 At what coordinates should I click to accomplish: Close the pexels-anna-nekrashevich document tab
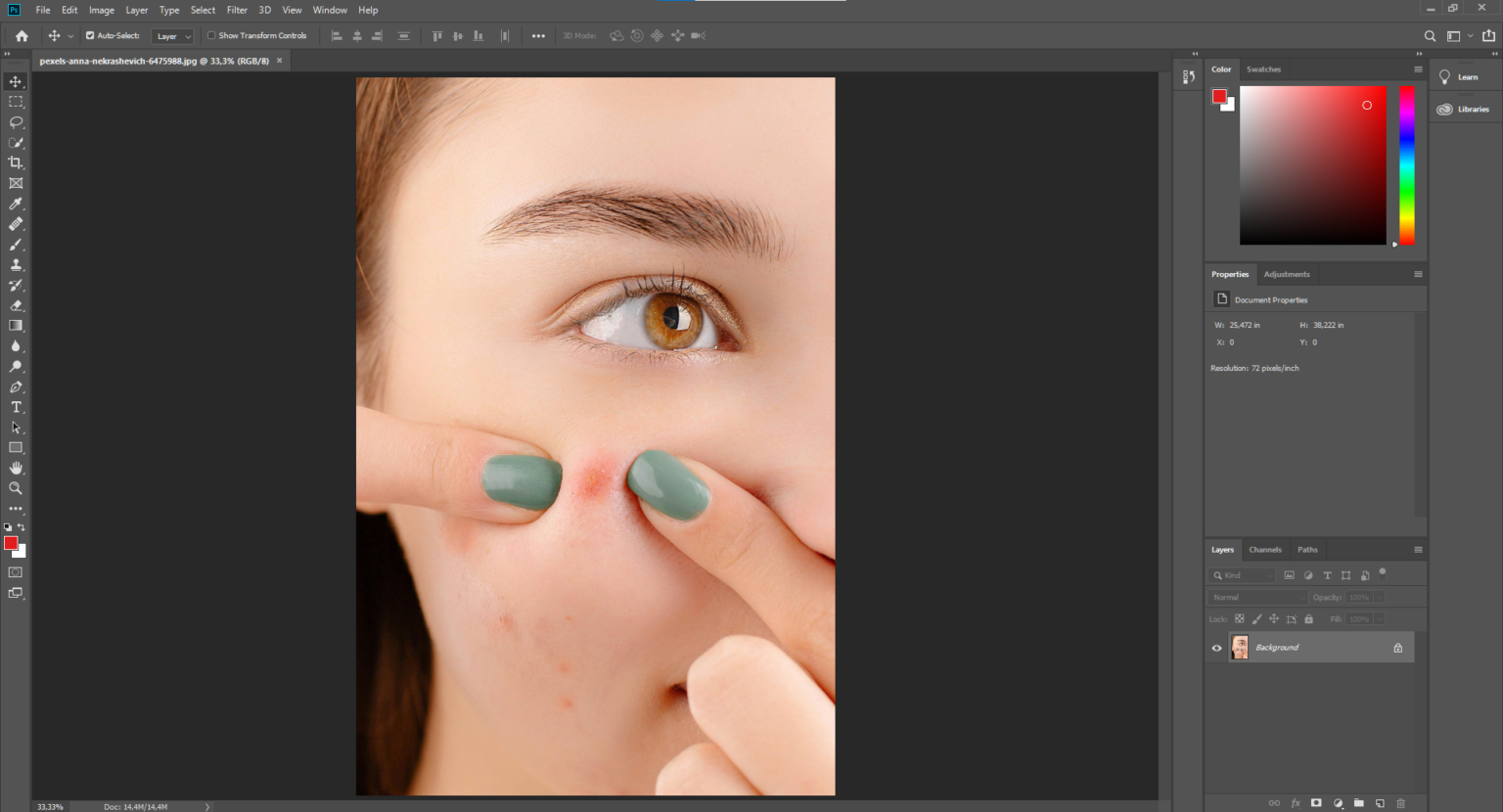click(x=279, y=61)
